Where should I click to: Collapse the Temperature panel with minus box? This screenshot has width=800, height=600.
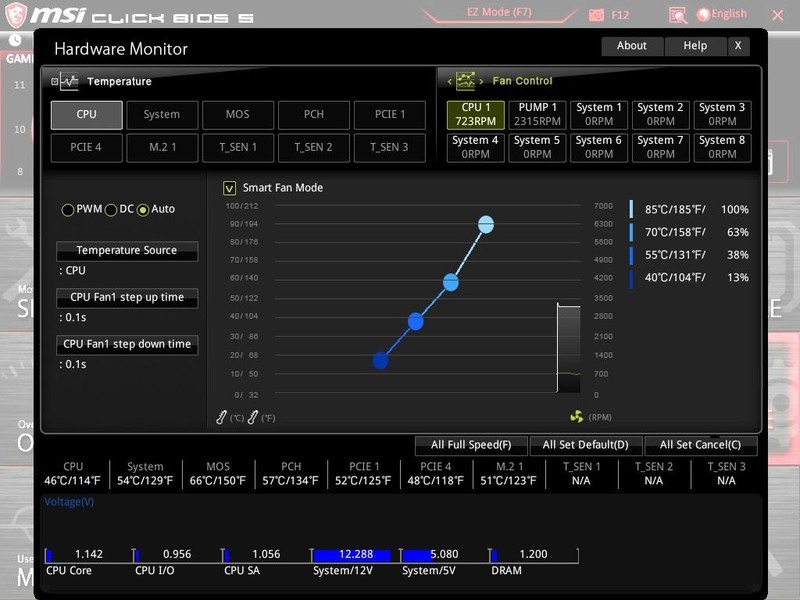[55, 81]
